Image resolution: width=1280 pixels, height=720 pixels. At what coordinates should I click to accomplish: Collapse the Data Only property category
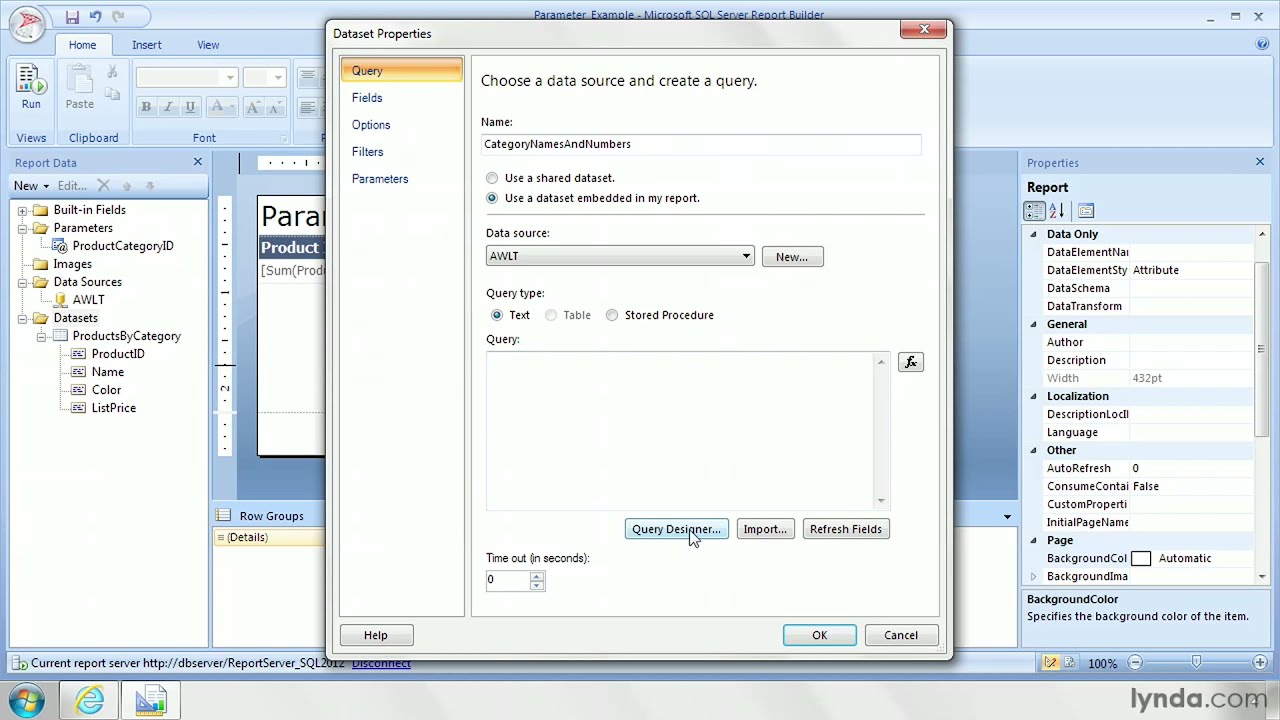pyautogui.click(x=1034, y=234)
